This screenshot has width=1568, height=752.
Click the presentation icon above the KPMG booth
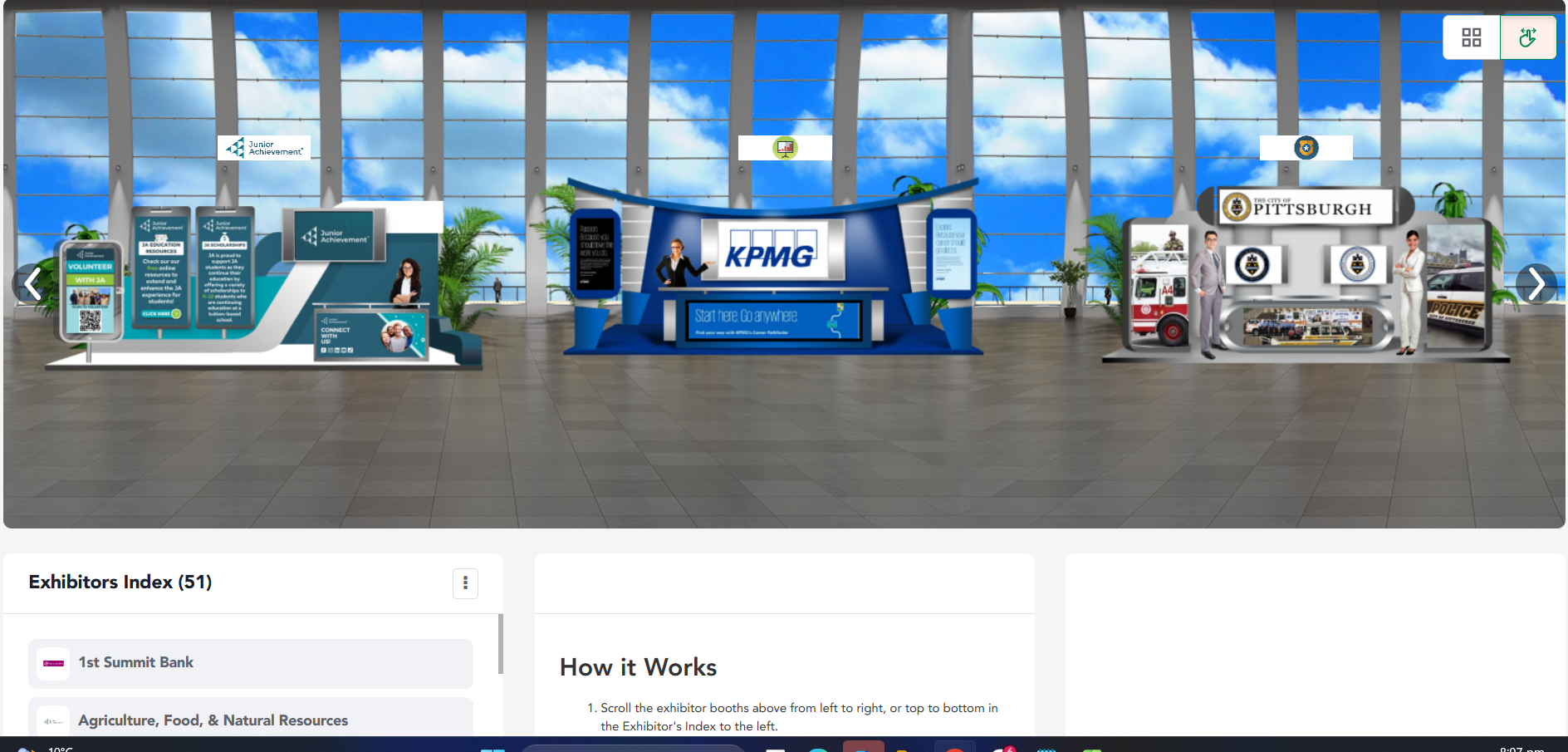pos(785,148)
